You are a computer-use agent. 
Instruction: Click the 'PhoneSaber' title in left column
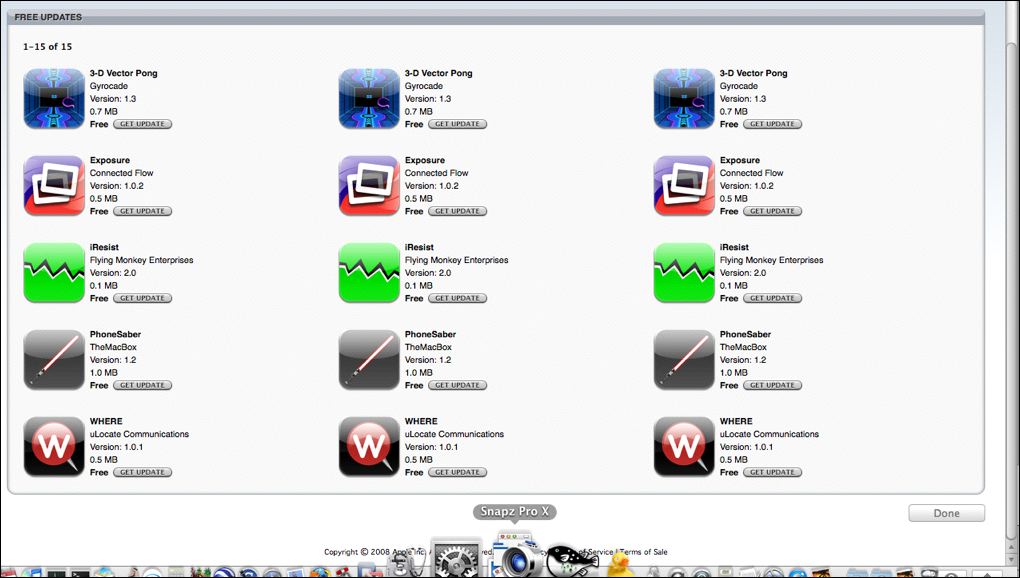click(115, 334)
